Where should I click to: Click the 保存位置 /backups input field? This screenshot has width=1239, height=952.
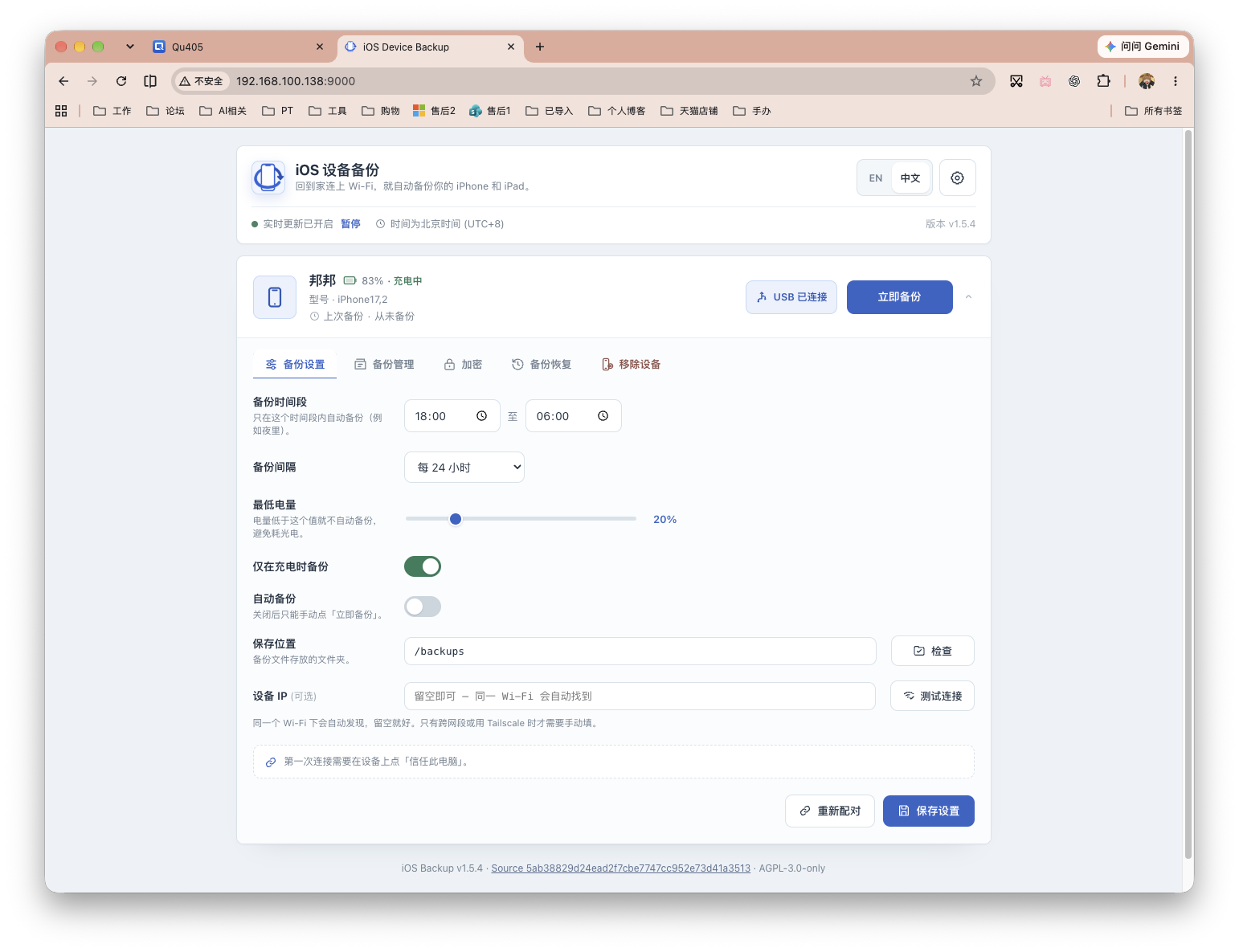coord(640,652)
